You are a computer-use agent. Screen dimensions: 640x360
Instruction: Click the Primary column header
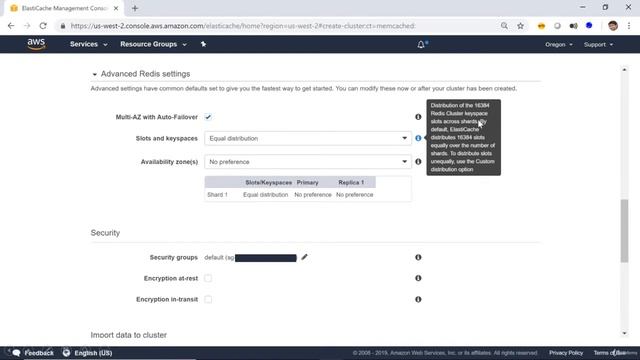pyautogui.click(x=307, y=182)
